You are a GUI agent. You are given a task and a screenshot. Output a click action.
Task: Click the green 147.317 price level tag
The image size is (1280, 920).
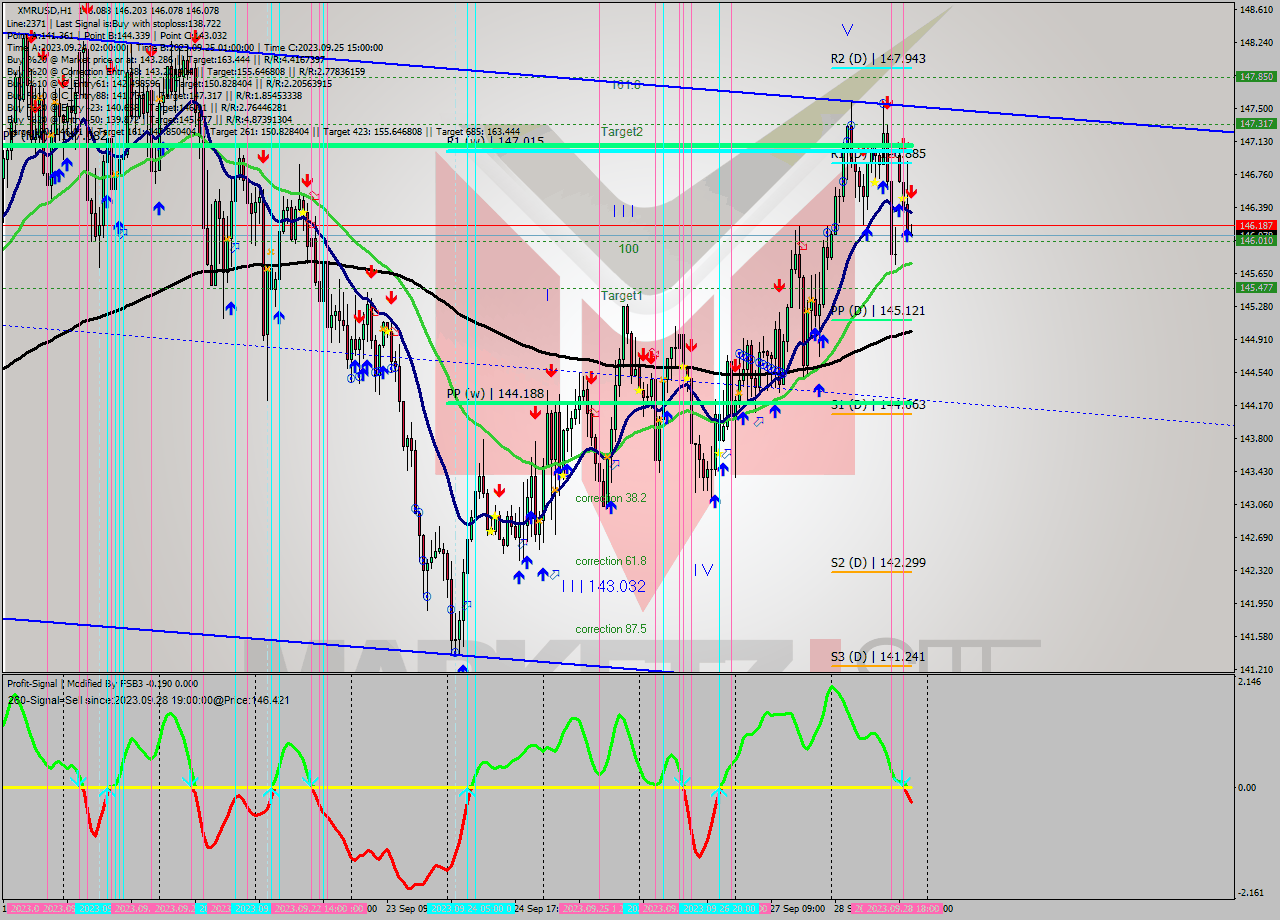(1255, 124)
